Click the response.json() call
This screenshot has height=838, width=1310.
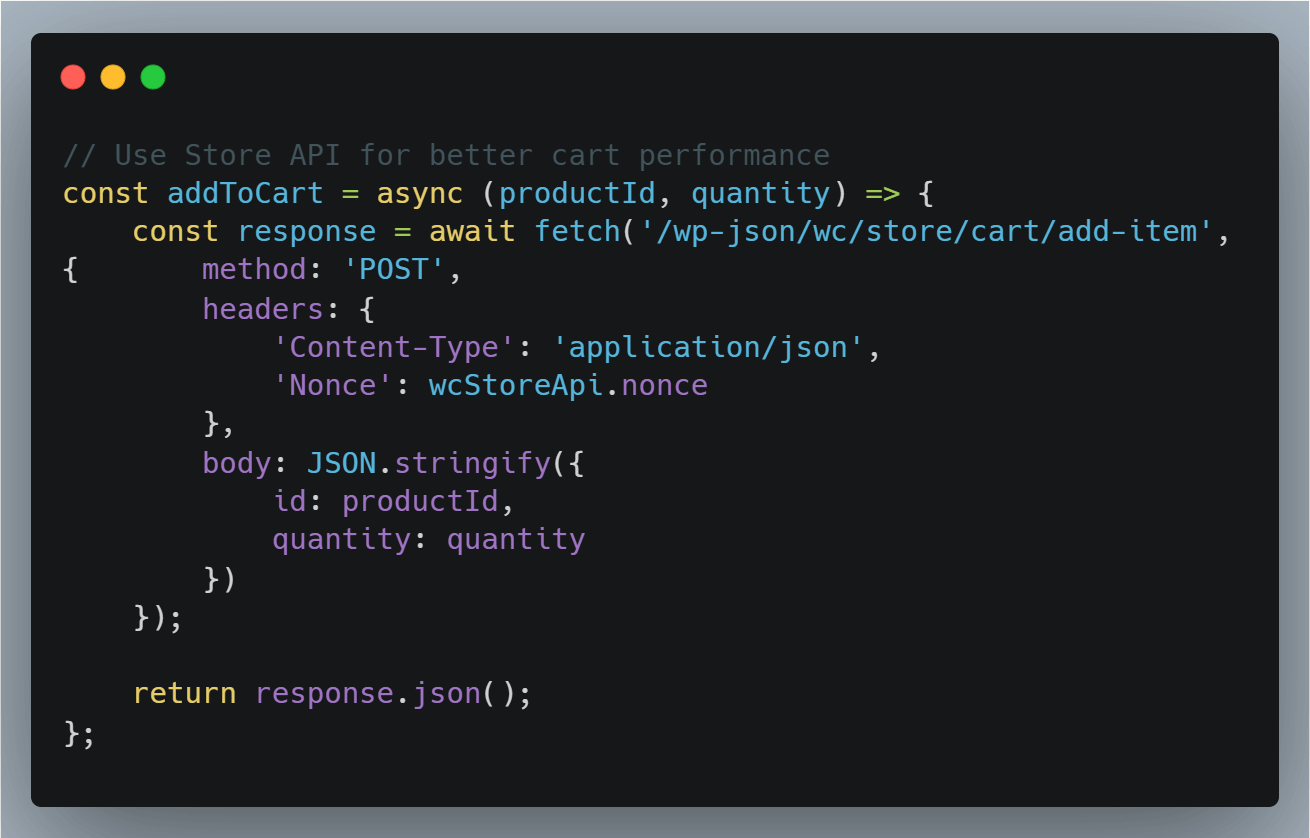(393, 694)
